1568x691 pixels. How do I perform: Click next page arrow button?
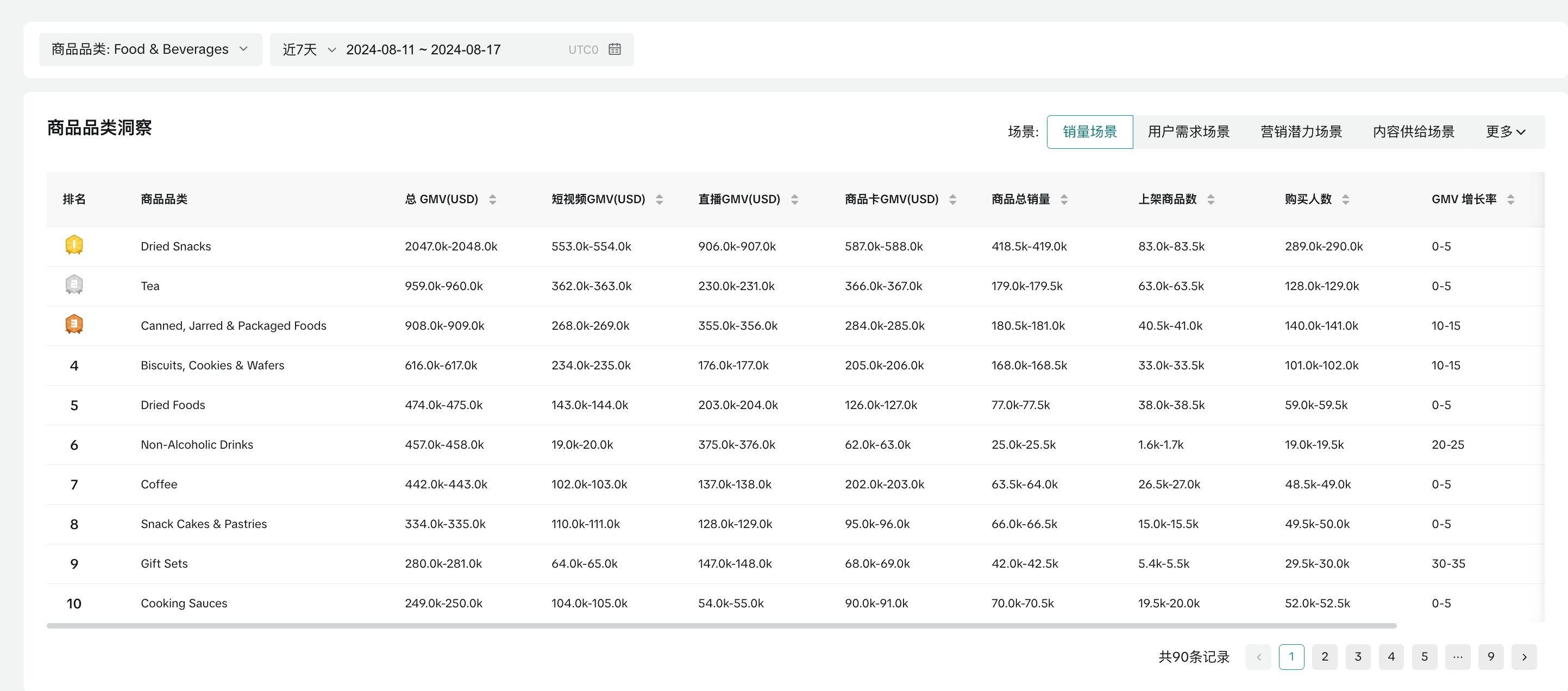pos(1523,656)
